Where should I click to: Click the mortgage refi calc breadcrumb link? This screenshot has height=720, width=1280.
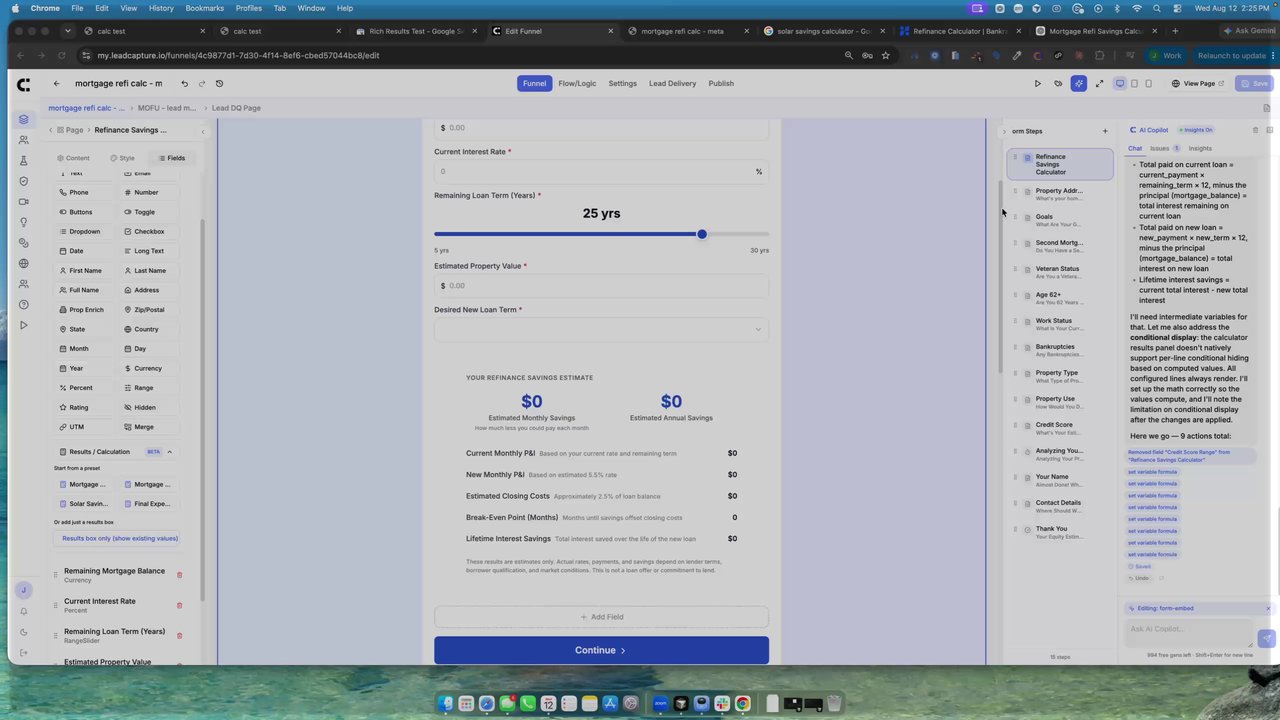coord(86,108)
